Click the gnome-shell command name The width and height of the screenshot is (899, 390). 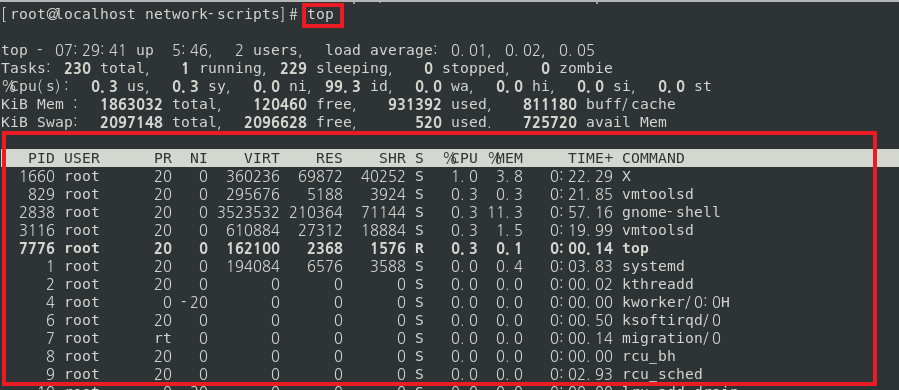(671, 212)
